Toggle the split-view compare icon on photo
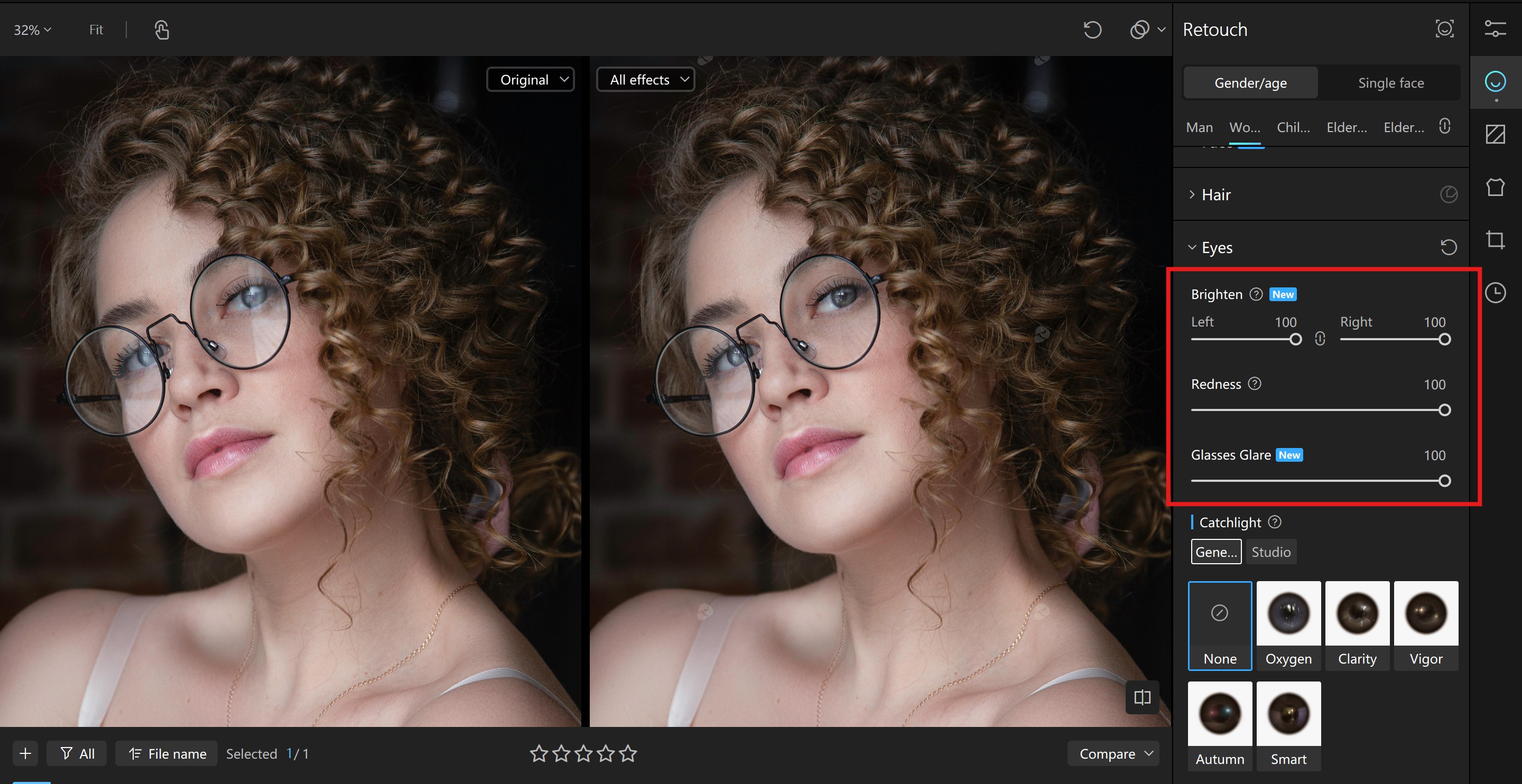The height and width of the screenshot is (784, 1522). (1142, 697)
